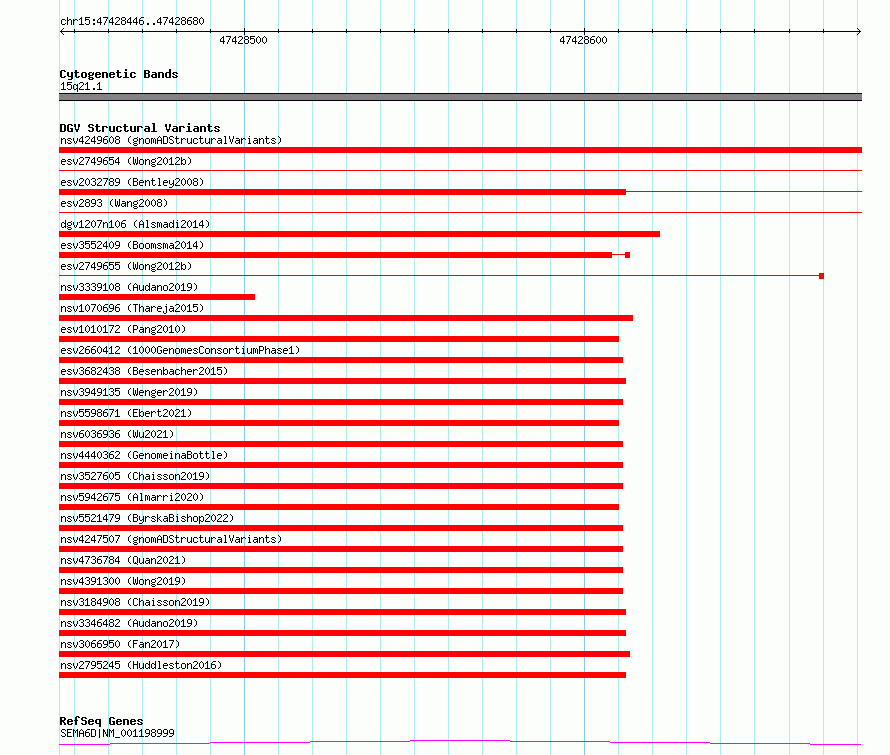
Task: Open the DGV Structural Variants track heading
Action: coord(140,128)
